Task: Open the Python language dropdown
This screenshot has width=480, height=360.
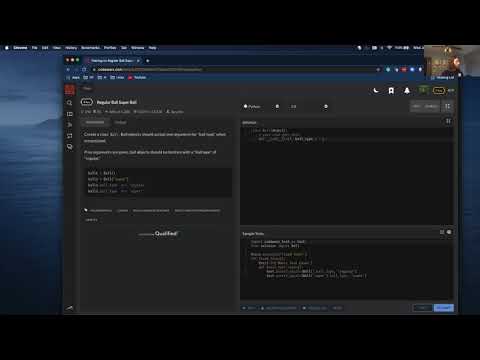Action: coord(262,106)
